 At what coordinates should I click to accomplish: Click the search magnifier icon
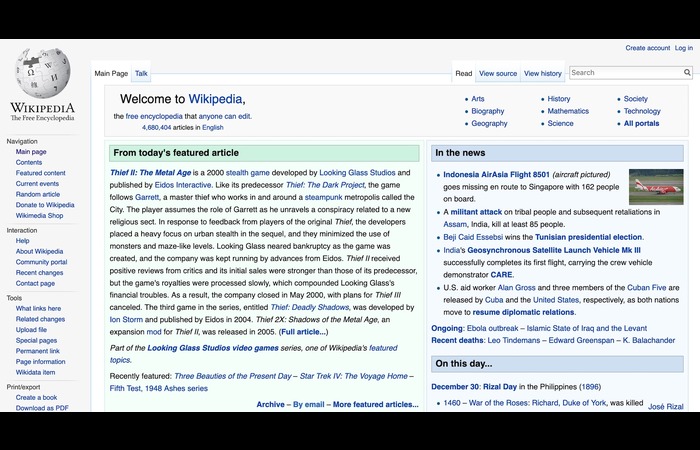687,72
